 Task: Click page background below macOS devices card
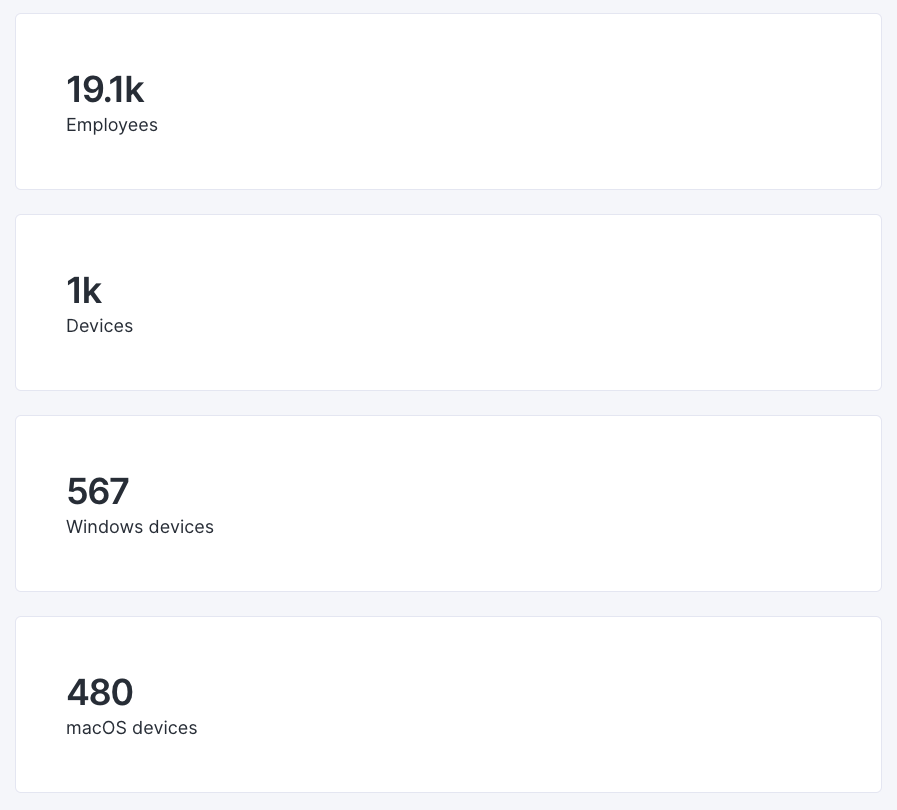448,802
